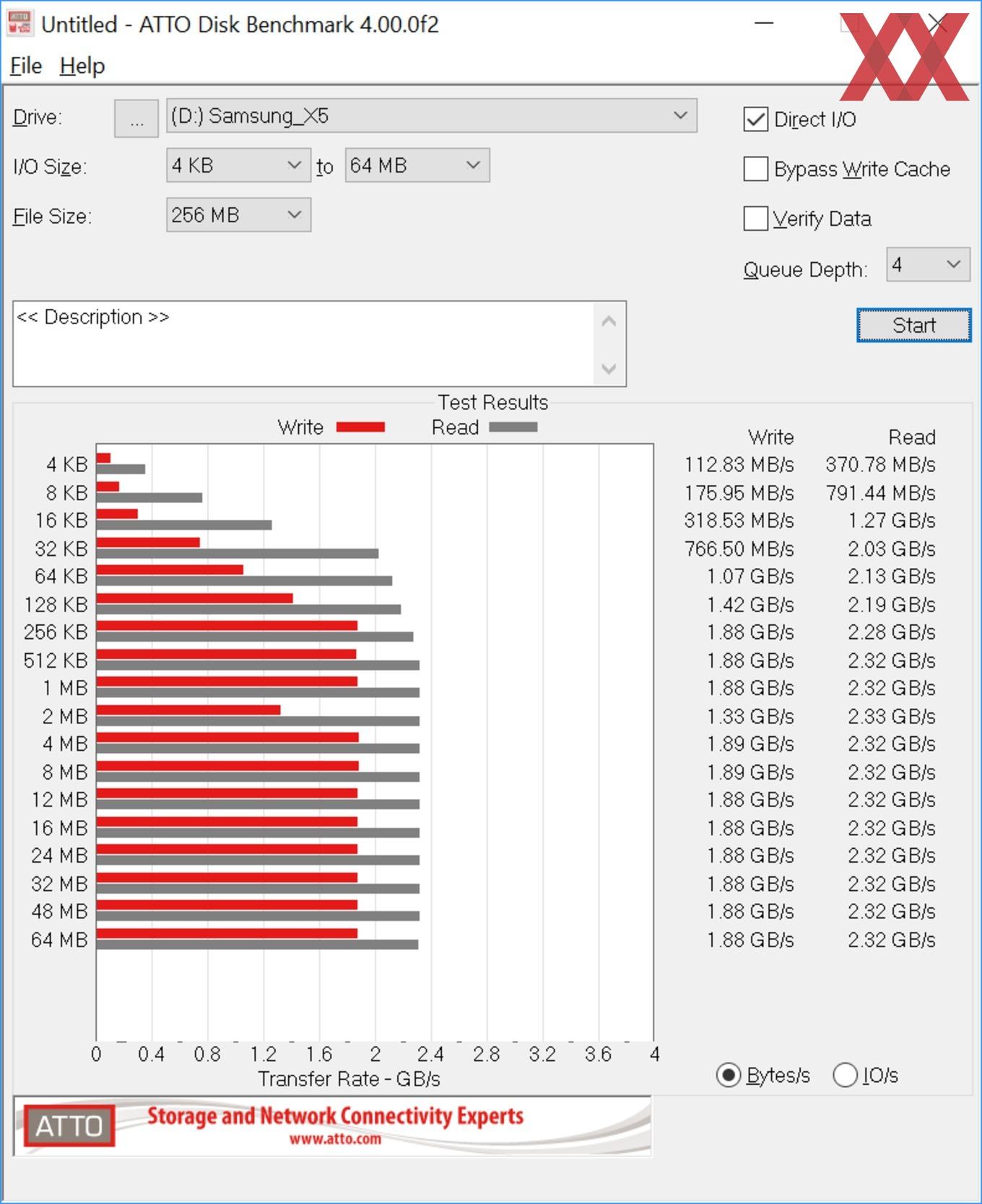982x1204 pixels.
Task: Select the IO/s radio button
Action: (845, 1076)
